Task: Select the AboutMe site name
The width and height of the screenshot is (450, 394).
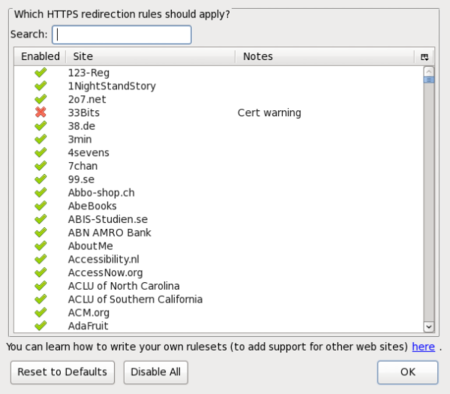Action: click(91, 246)
